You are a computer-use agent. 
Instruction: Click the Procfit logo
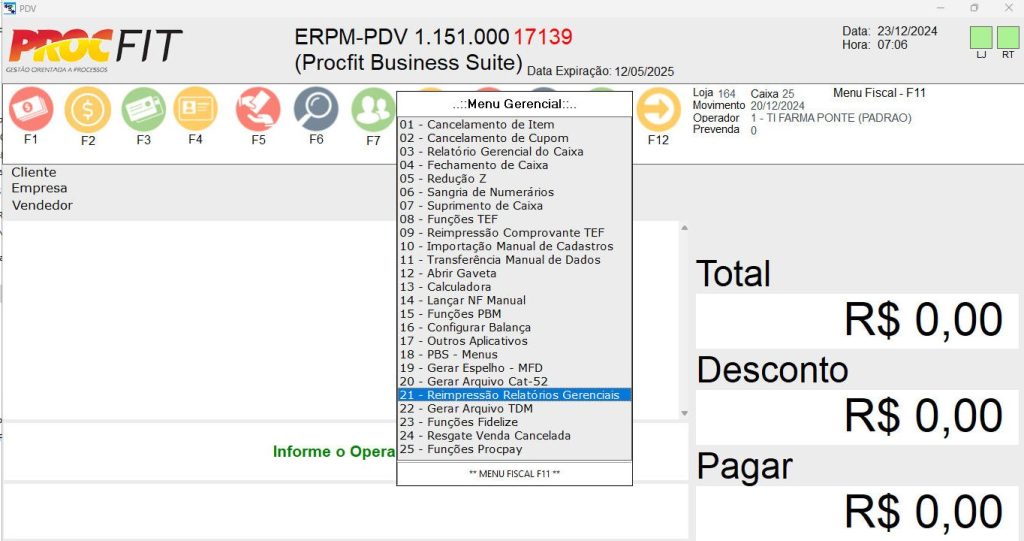95,49
